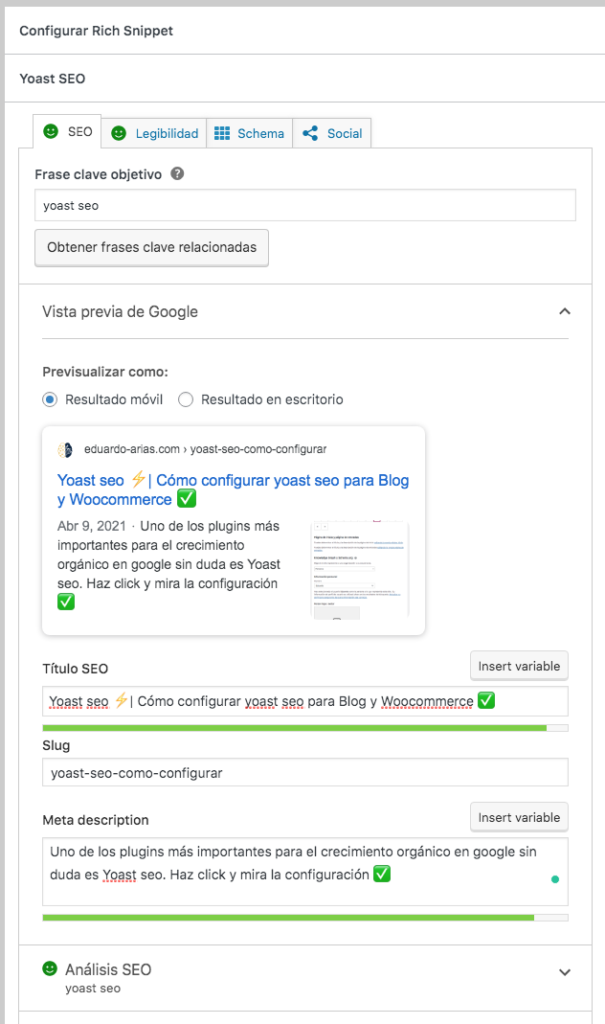Click Insert variable button for Título SEO

519,666
